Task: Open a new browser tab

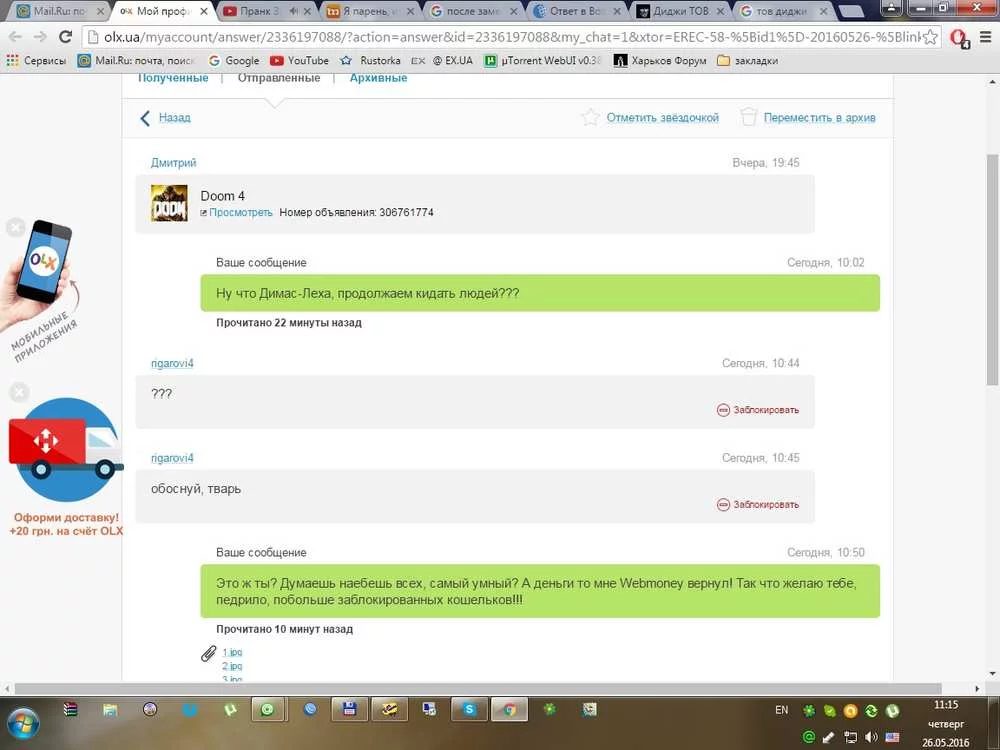Action: tap(850, 11)
